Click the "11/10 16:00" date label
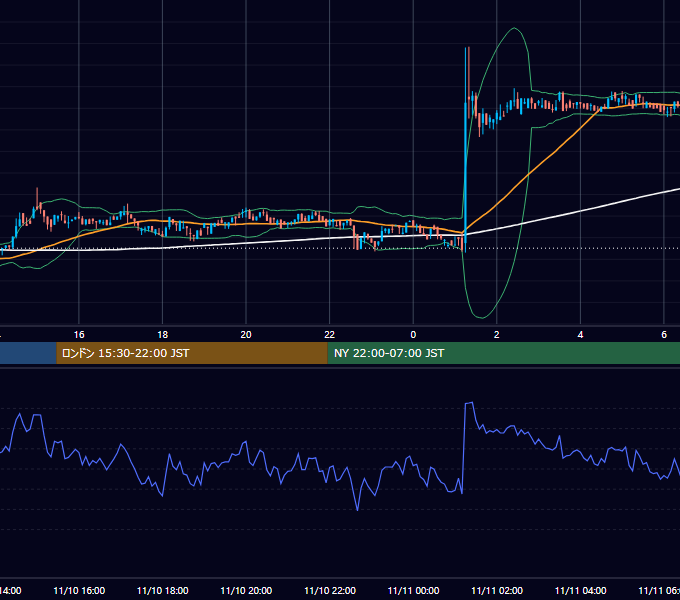The width and height of the screenshot is (680, 600). [79, 590]
